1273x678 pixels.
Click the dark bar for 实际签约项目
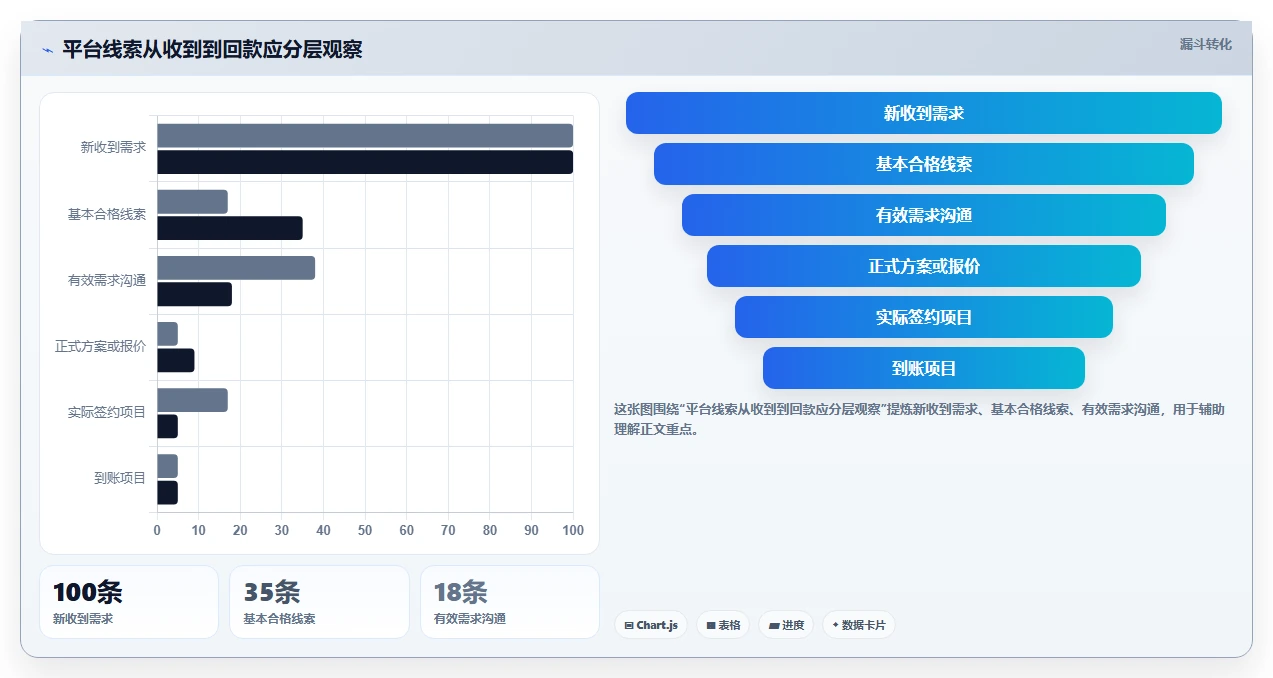click(x=167, y=426)
